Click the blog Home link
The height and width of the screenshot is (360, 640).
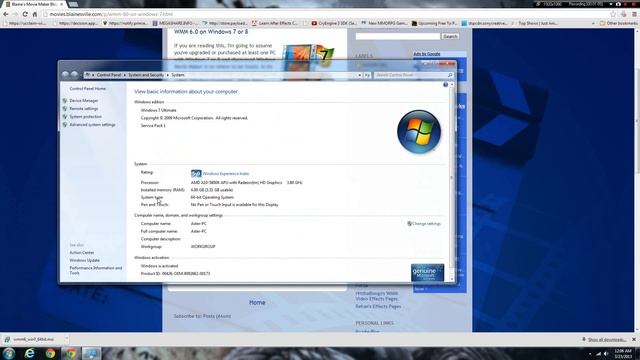pos(257,302)
